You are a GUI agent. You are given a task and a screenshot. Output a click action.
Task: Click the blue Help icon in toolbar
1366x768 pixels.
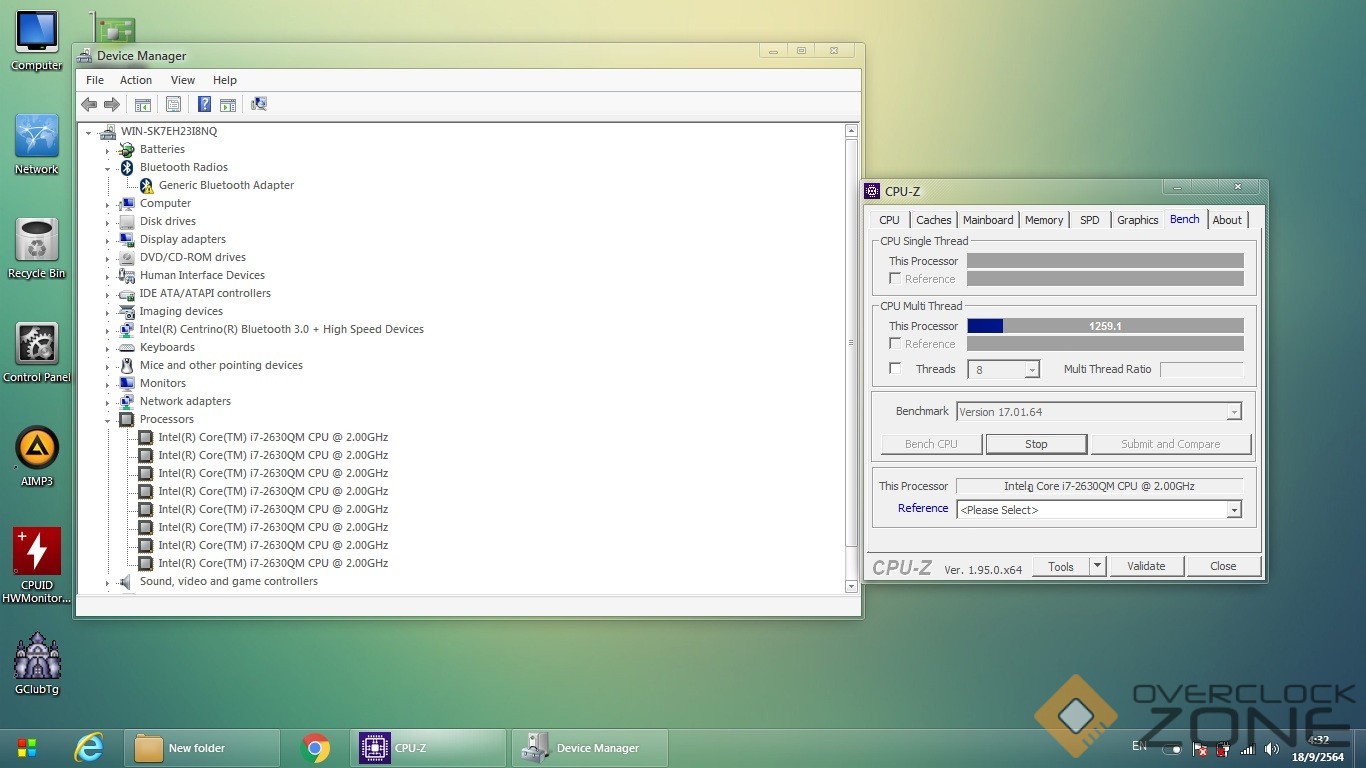coord(204,104)
